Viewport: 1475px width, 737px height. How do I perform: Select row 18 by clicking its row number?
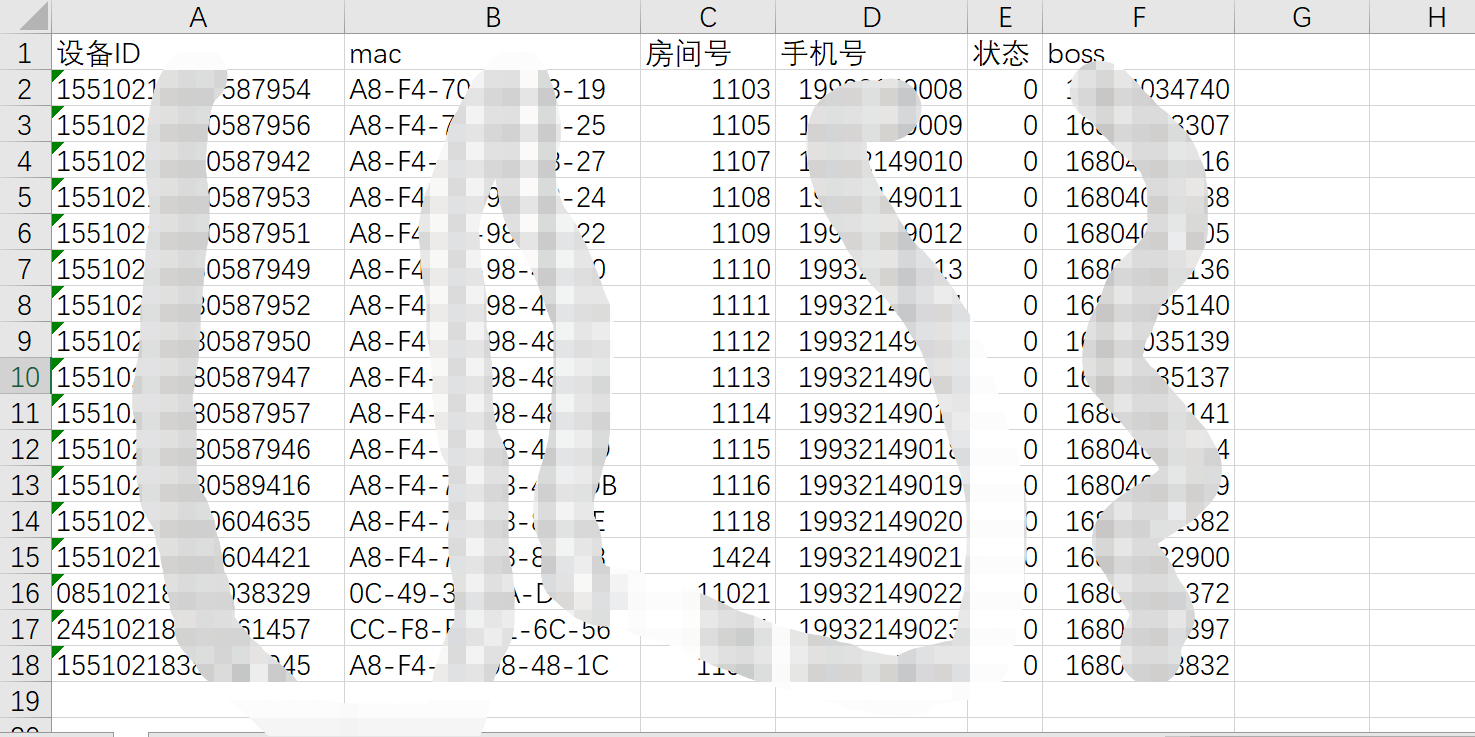tap(25, 664)
